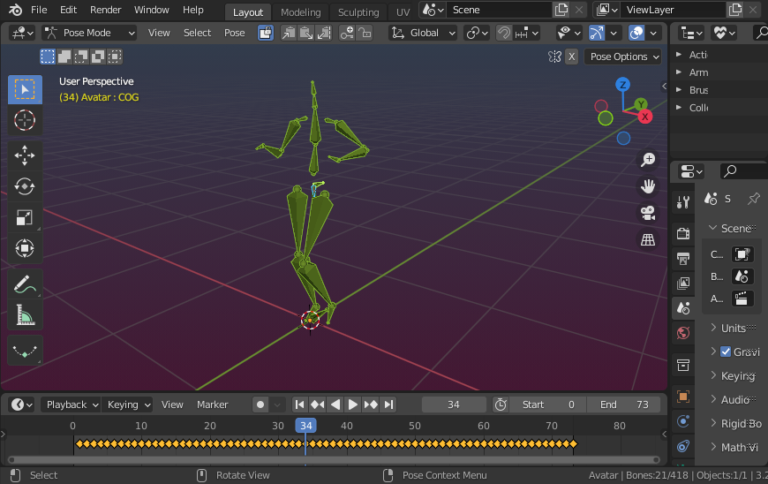Open the Pose Mode dropdown
Viewport: 768px width, 484px height.
(x=88, y=33)
